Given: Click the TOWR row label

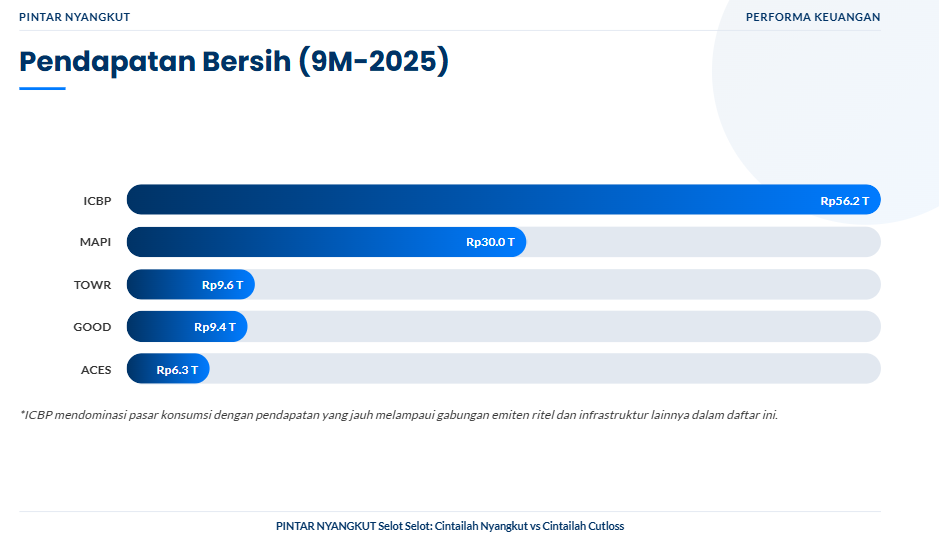Looking at the screenshot, I should coord(92,285).
